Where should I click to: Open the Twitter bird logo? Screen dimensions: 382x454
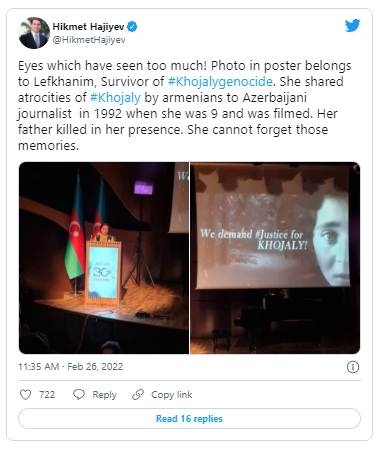(x=352, y=26)
